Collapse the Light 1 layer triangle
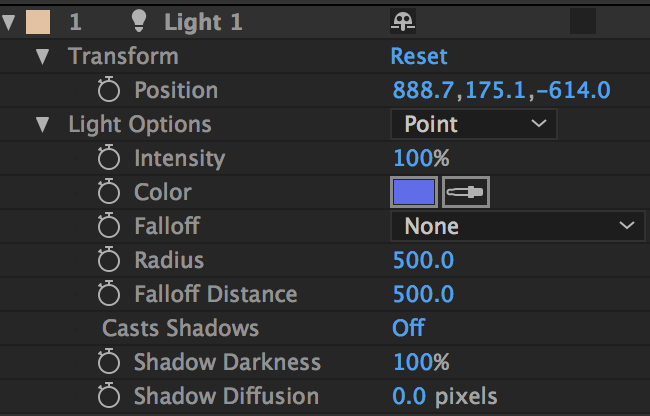Viewport: 650px width, 416px height. pos(8,22)
